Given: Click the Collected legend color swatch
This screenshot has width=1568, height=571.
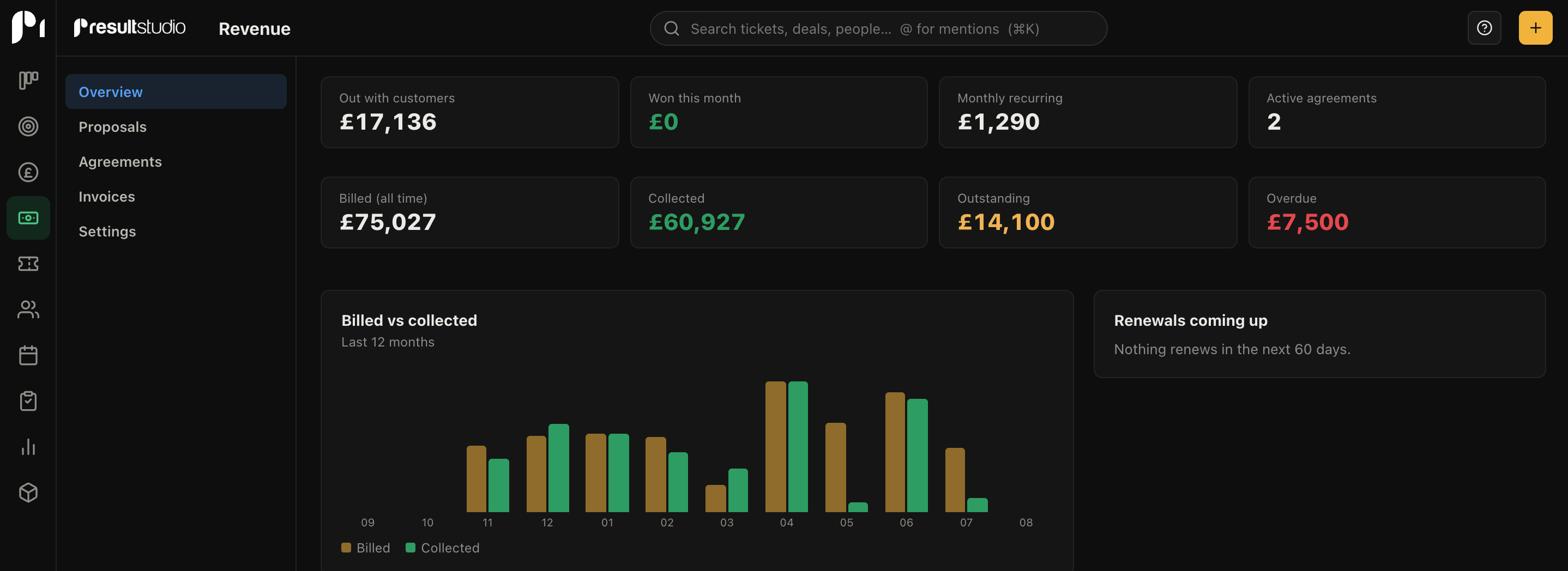Looking at the screenshot, I should point(410,548).
